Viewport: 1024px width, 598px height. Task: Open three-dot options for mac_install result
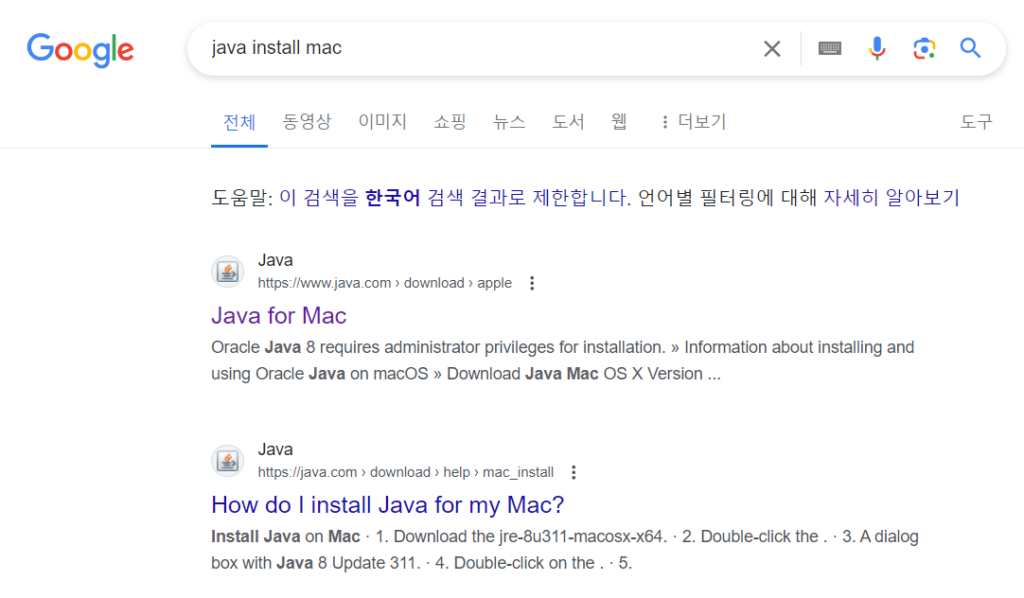click(573, 473)
